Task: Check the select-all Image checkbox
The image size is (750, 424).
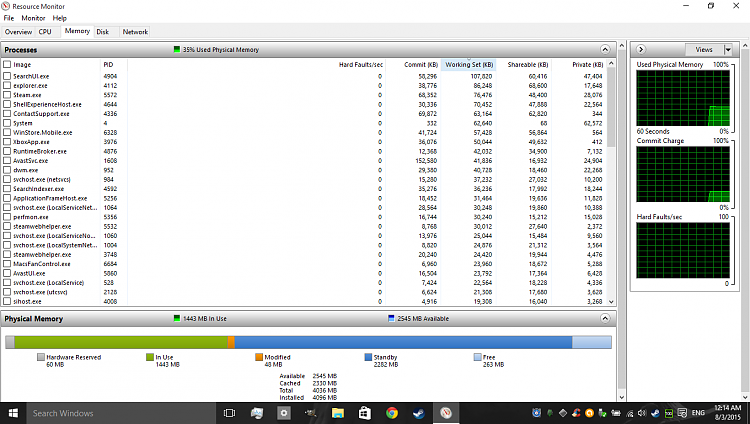Action: (7, 64)
